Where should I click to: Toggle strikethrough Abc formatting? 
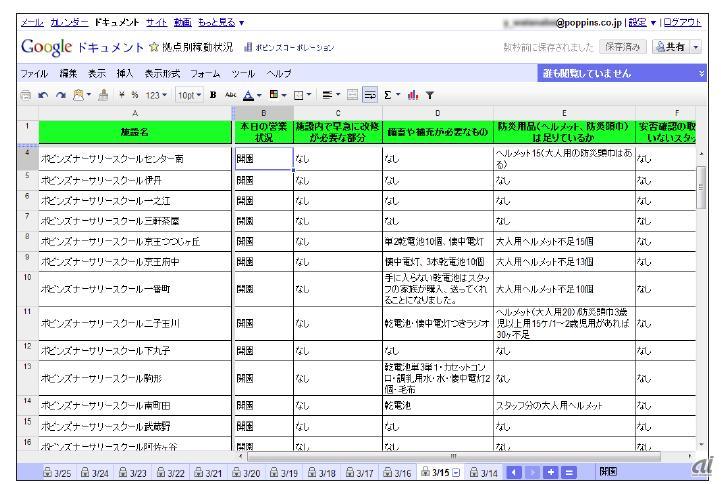click(x=231, y=96)
